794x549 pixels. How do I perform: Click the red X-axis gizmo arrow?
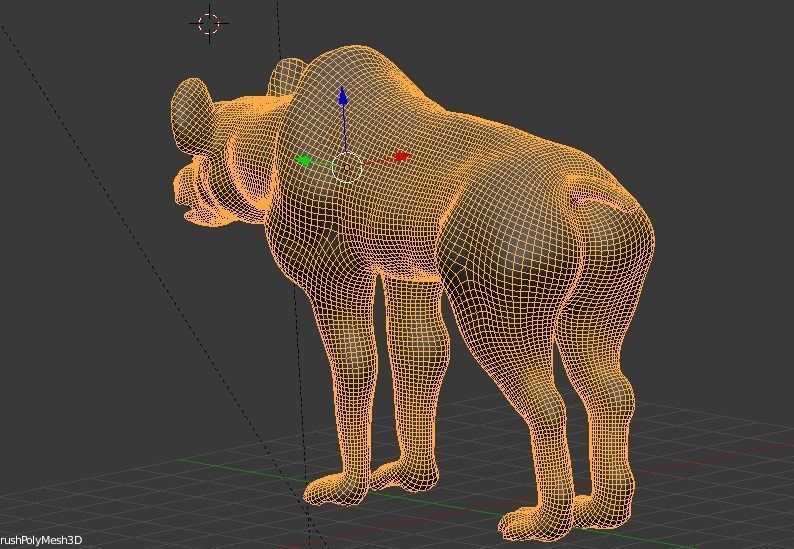[402, 156]
